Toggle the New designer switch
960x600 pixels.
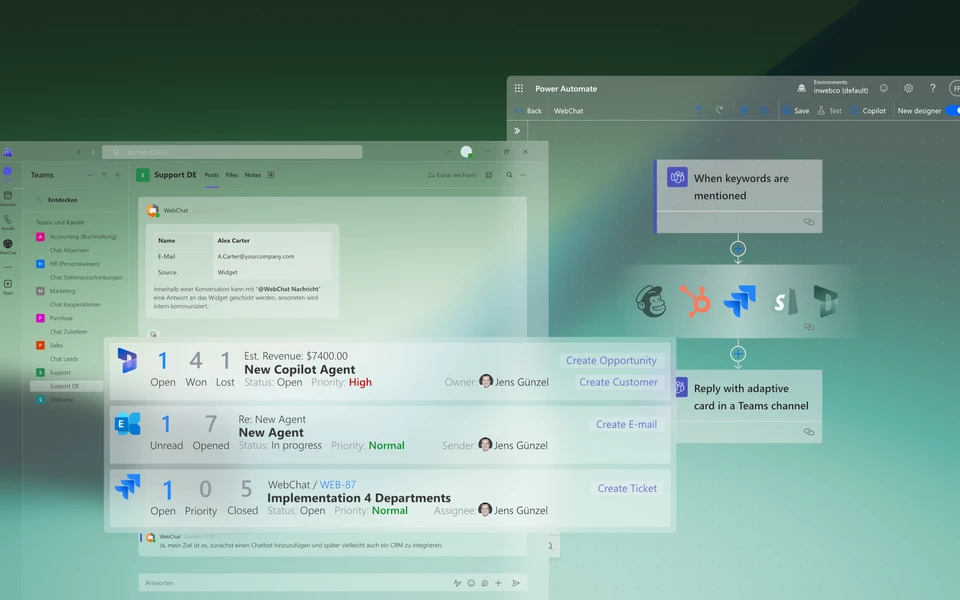953,111
